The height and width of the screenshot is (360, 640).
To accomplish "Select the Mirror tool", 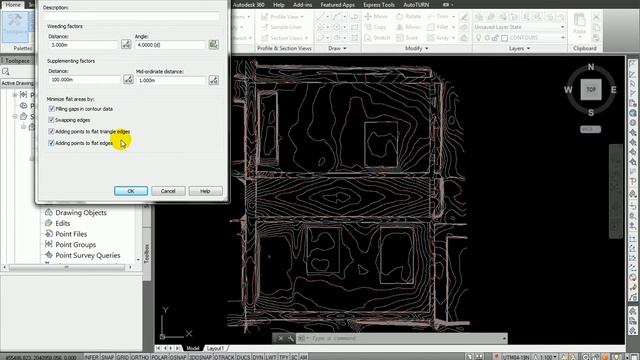I will 408,27.
